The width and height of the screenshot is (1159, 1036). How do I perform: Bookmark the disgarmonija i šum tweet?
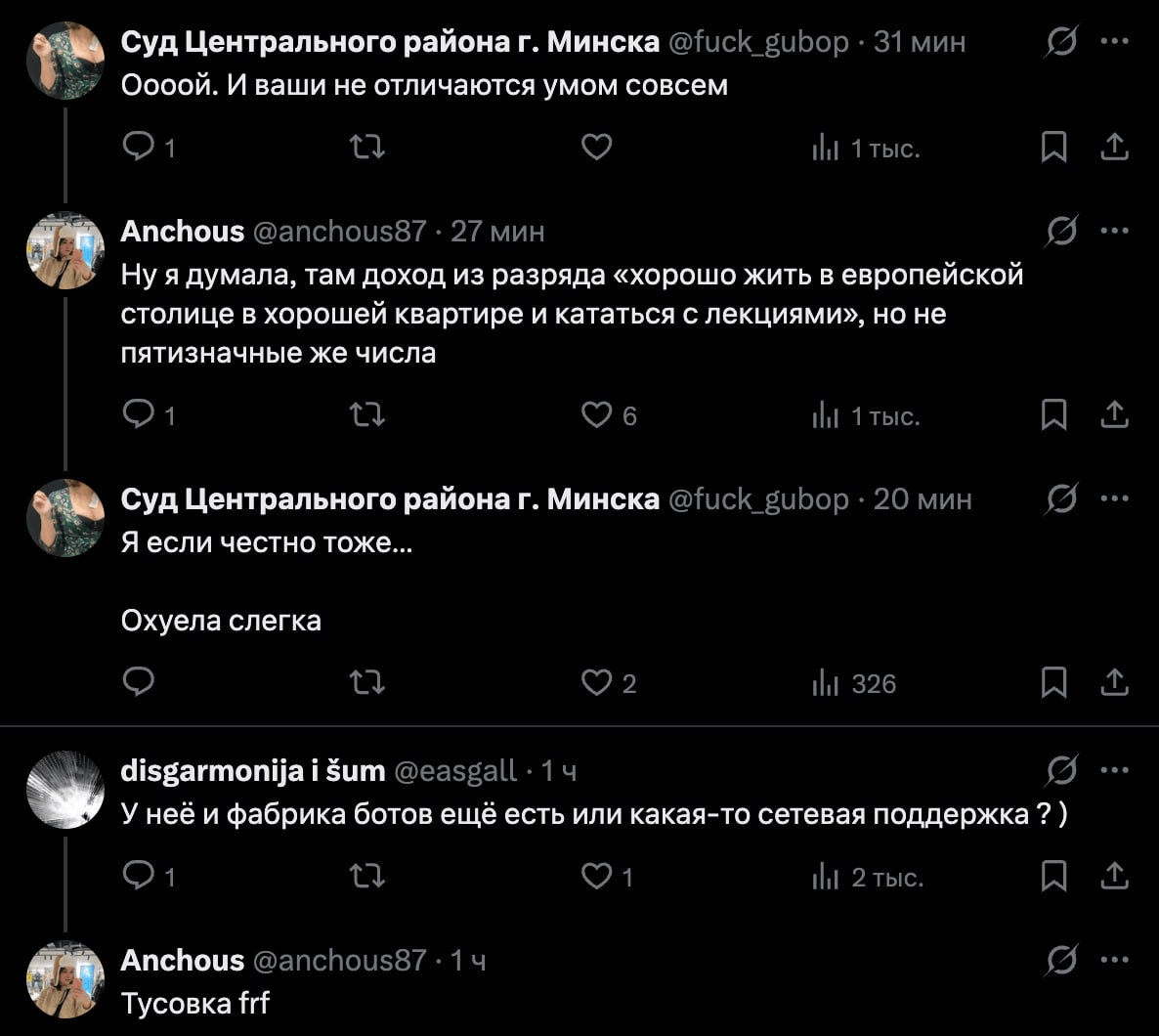[1053, 877]
